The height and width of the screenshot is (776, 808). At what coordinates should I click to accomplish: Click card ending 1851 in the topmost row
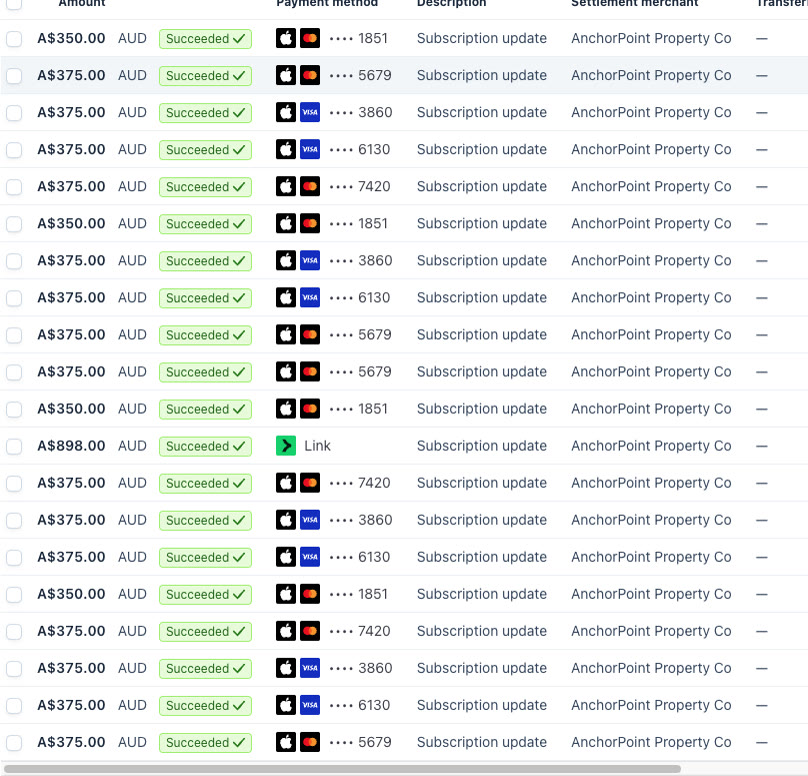coord(358,38)
